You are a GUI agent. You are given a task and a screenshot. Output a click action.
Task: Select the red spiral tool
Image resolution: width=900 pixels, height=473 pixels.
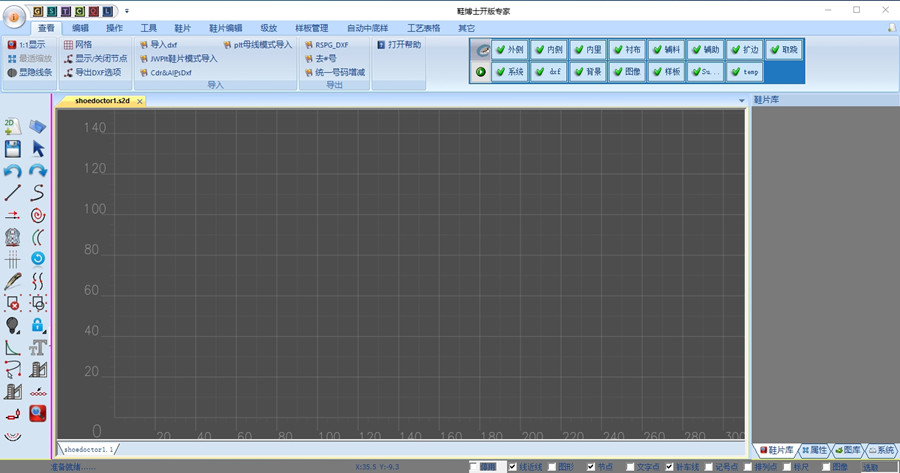point(38,215)
